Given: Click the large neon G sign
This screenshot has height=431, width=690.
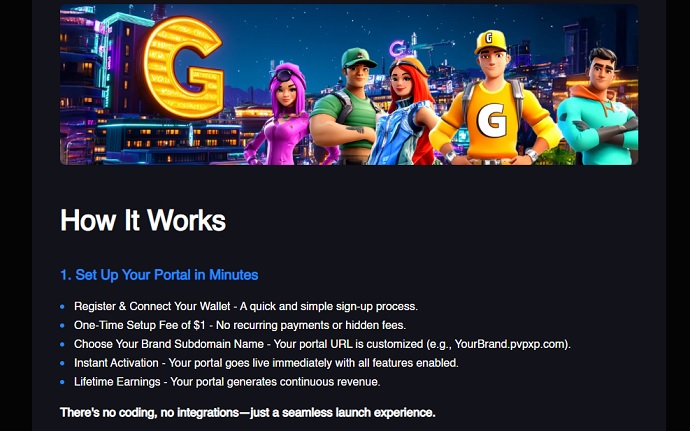Looking at the screenshot, I should [x=183, y=67].
